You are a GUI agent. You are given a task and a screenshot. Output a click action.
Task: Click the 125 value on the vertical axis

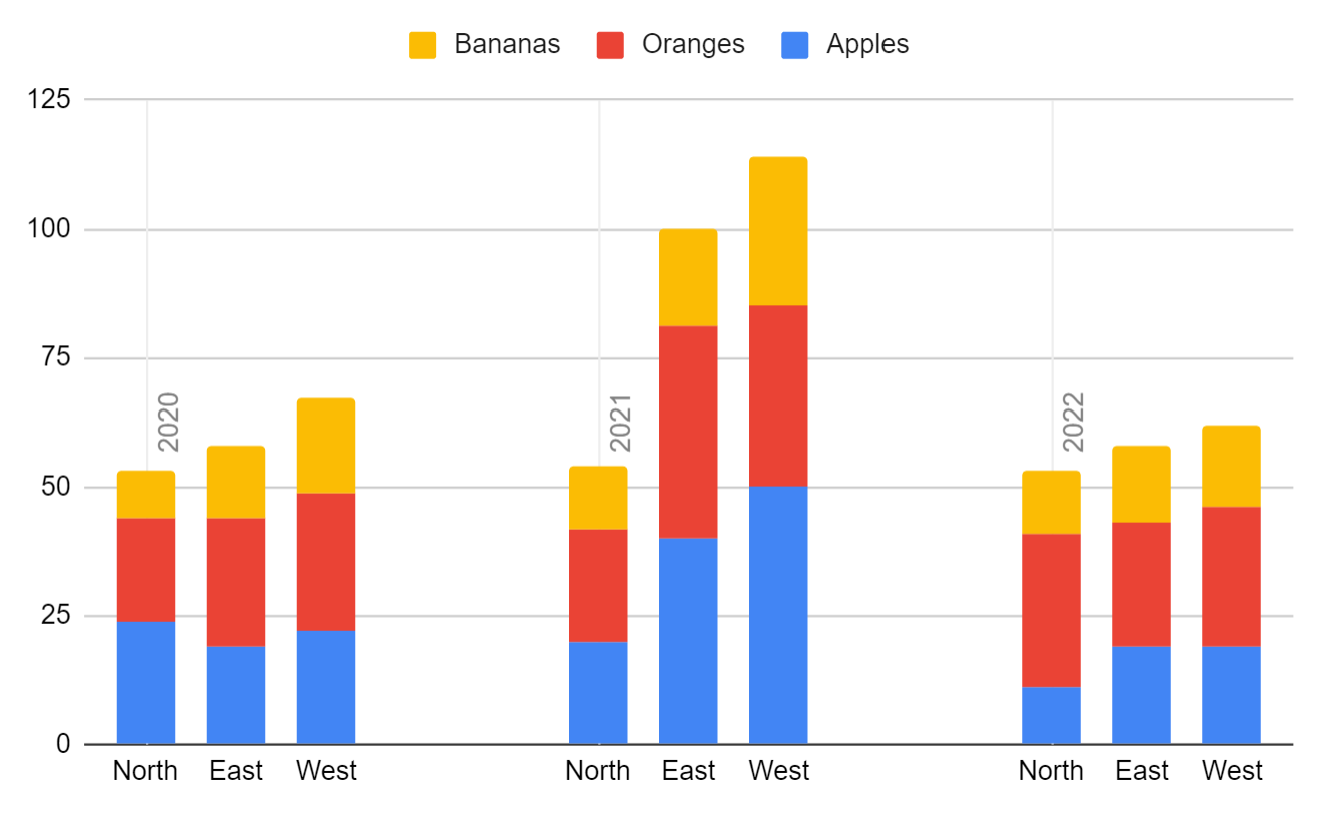coord(50,100)
